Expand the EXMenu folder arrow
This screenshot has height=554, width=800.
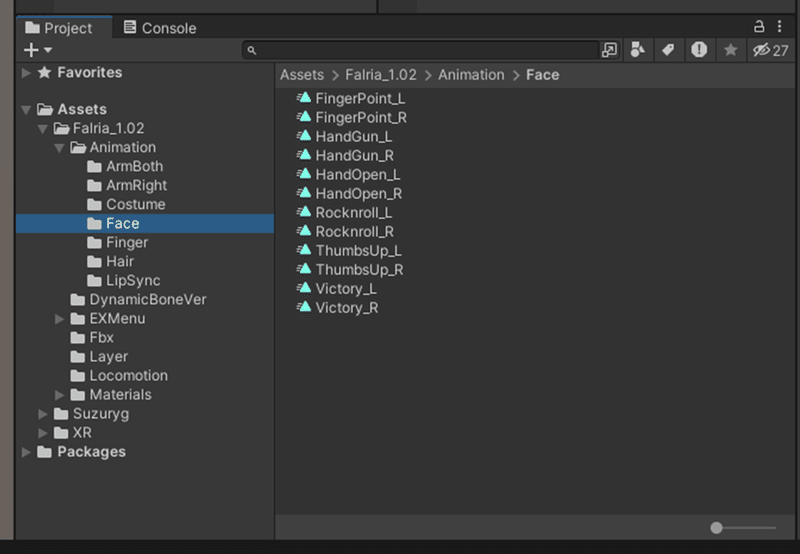(59, 319)
